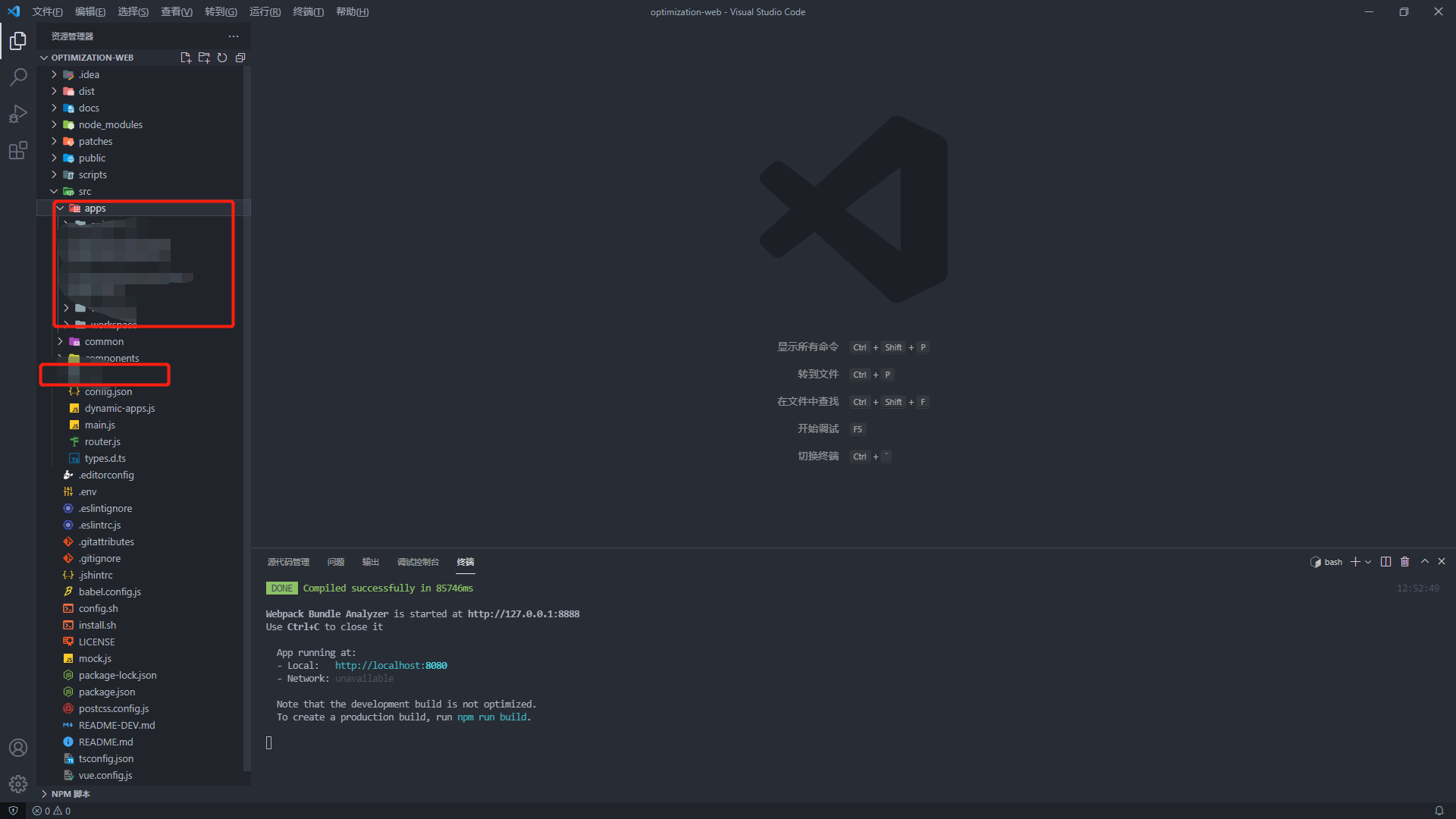Switch to the 问题 panel tab

(x=335, y=562)
